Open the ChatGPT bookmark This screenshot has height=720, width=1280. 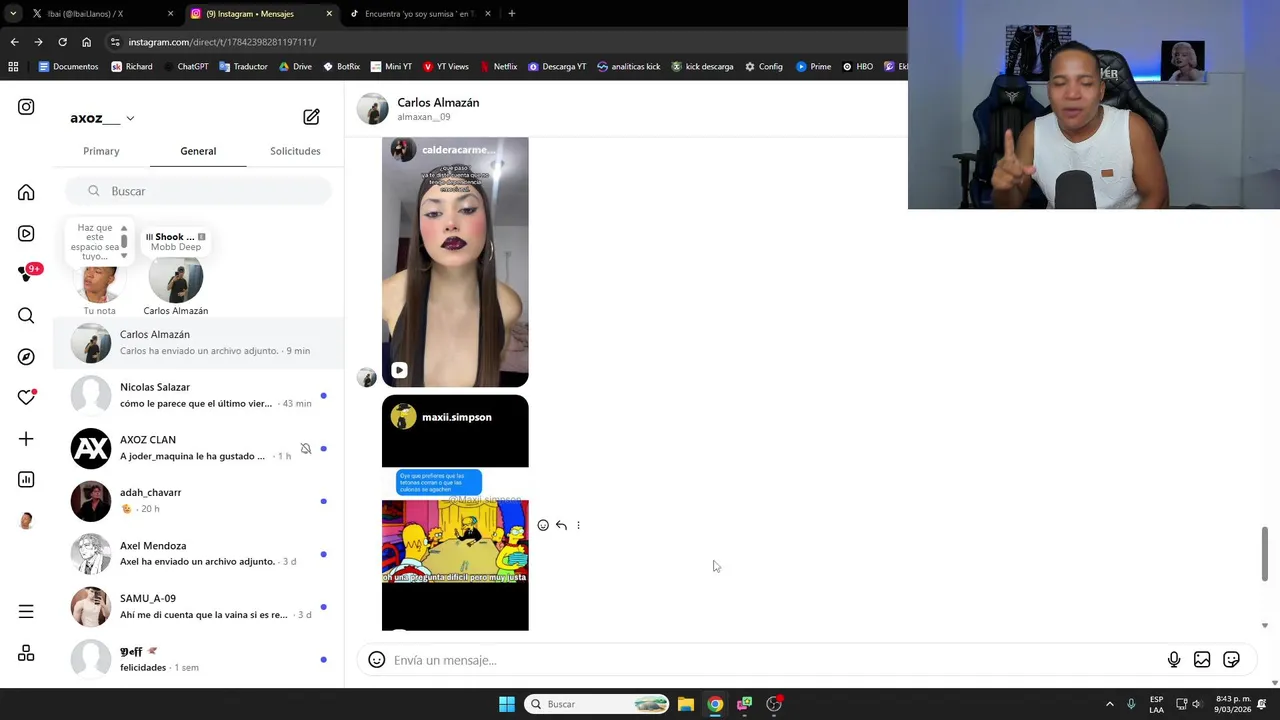[184, 67]
